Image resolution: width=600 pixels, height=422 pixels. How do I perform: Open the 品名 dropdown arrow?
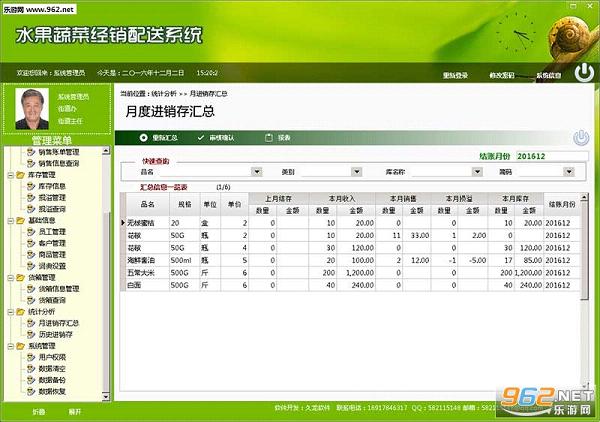(257, 172)
